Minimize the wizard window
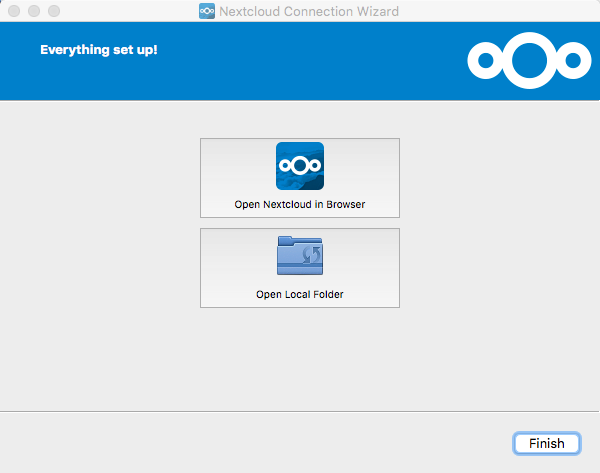This screenshot has width=600, height=473. tap(34, 11)
